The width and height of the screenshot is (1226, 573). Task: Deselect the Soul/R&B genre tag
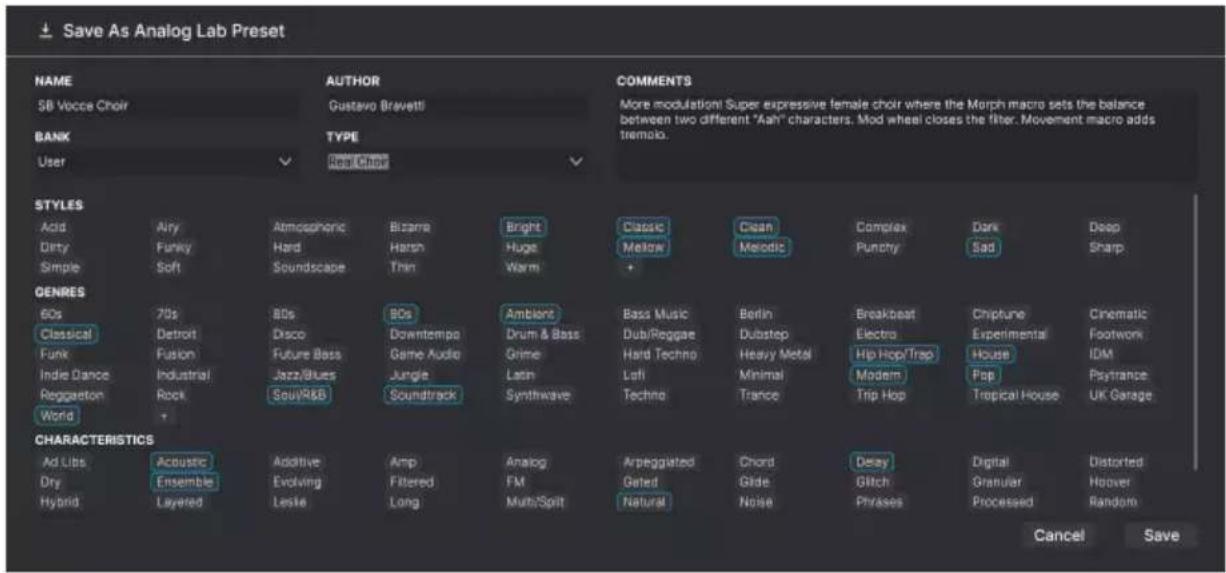301,395
